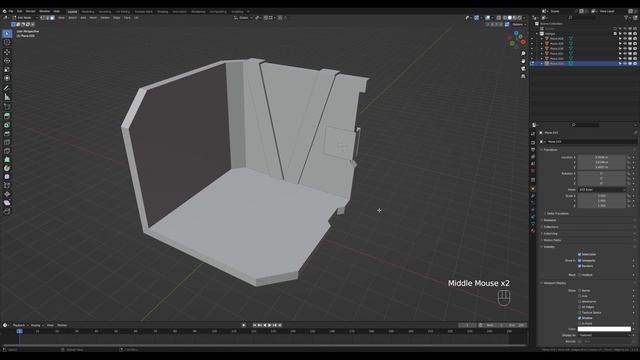Disable the Shadow checkbox
640x360 pixels.
click(579, 318)
